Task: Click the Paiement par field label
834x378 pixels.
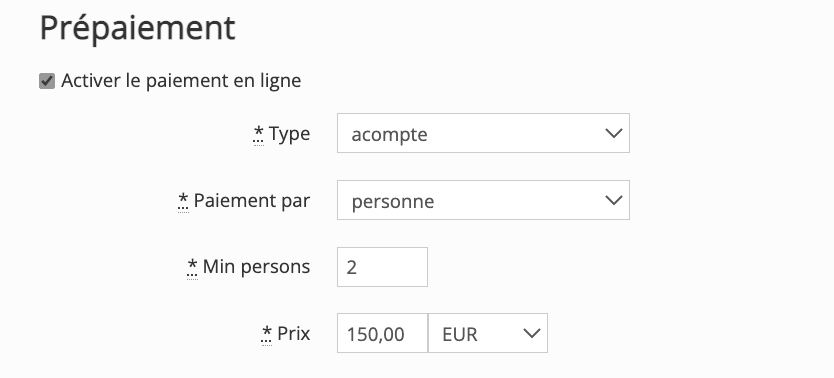Action: 252,200
